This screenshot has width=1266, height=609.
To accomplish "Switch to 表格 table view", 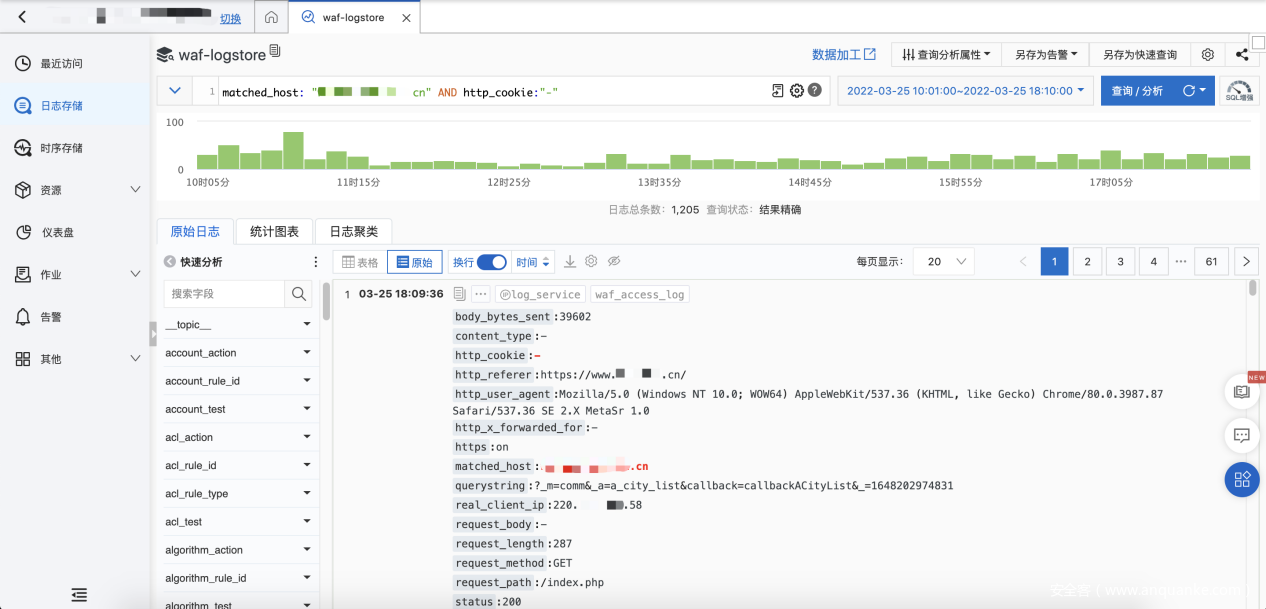I will [x=360, y=262].
